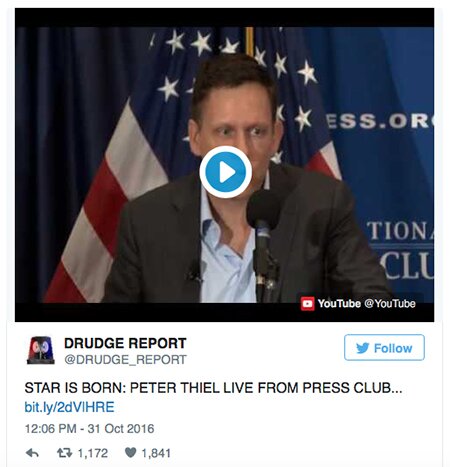Open the 12:06 PM - 31 Oct 2016 timestamp
The width and height of the screenshot is (450, 467).
tap(89, 429)
